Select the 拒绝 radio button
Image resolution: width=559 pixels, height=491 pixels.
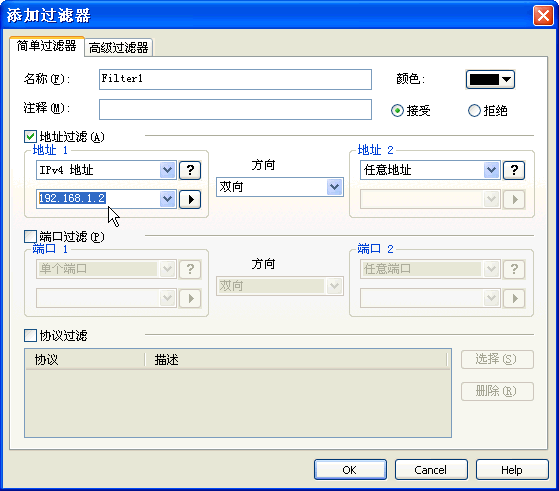click(474, 111)
